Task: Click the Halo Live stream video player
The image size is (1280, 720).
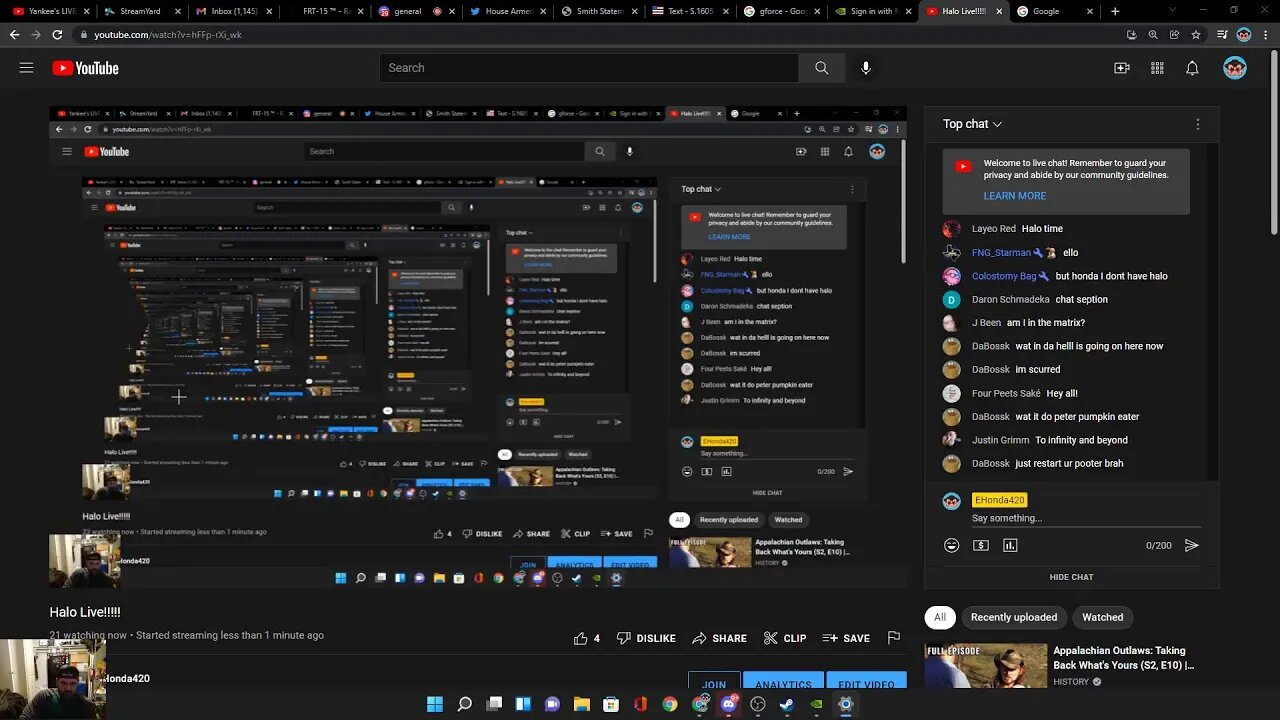Action: click(478, 347)
